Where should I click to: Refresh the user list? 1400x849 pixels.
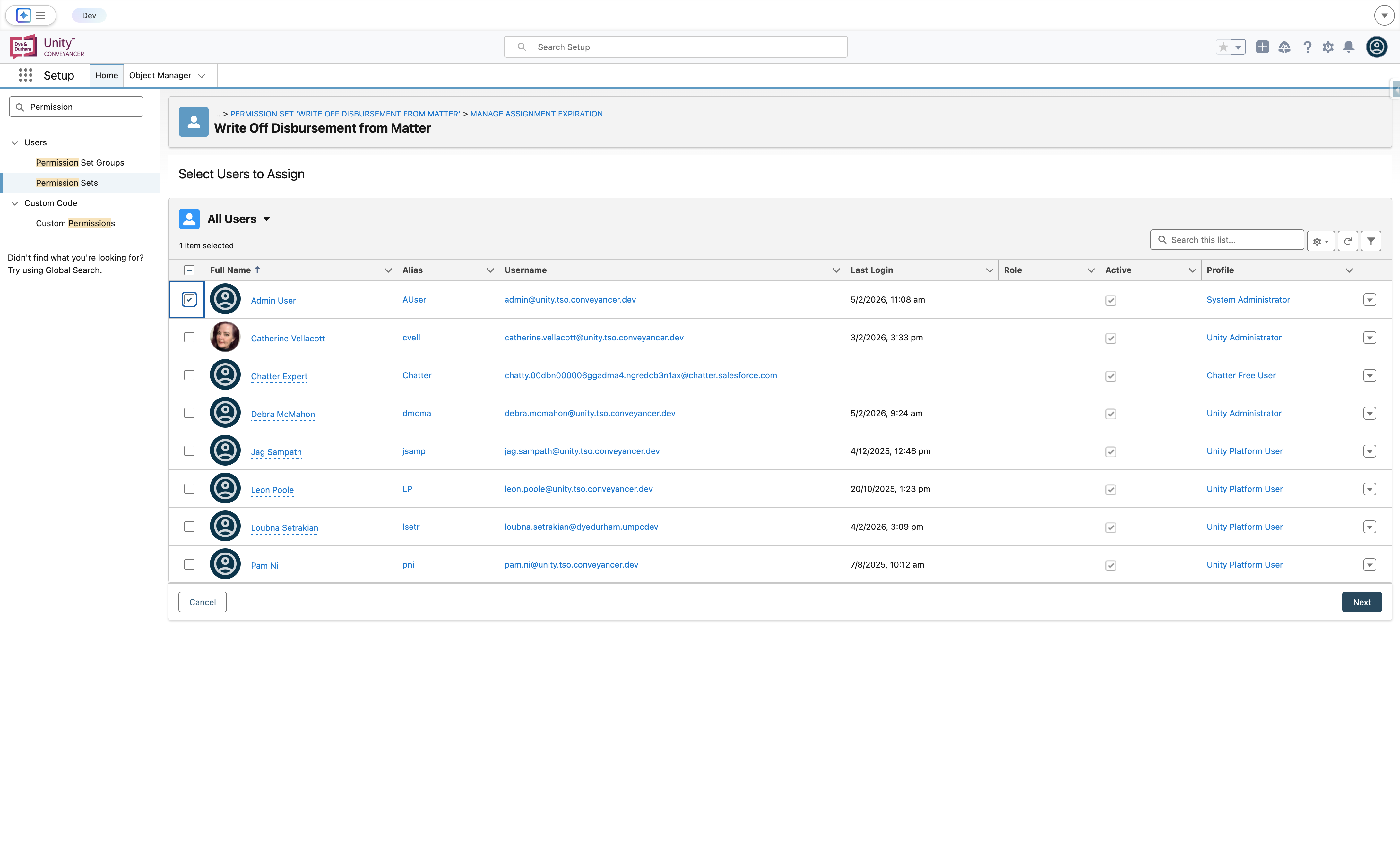[x=1347, y=241]
